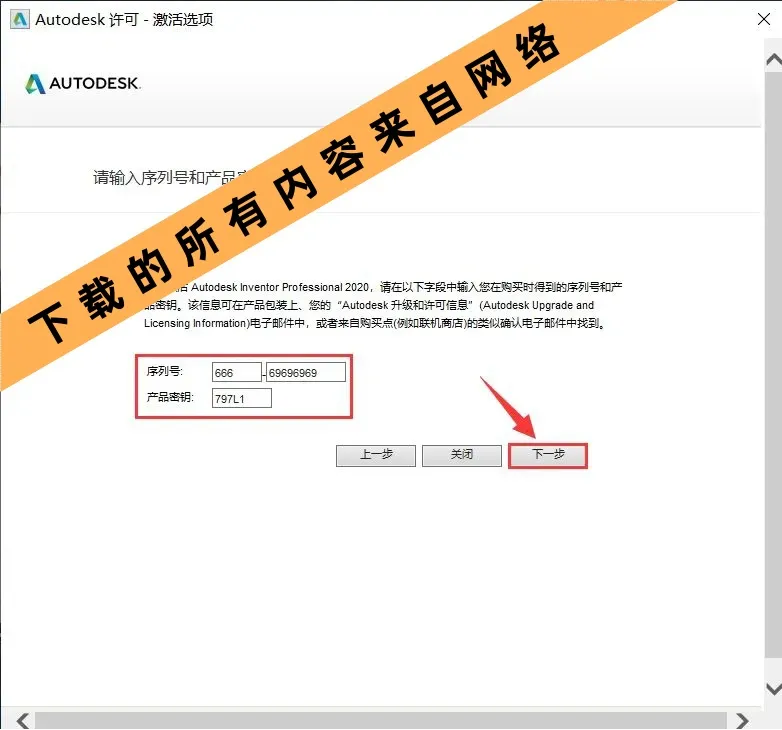
Task: Click the vertical scrollbar up arrow
Action: (x=774, y=60)
